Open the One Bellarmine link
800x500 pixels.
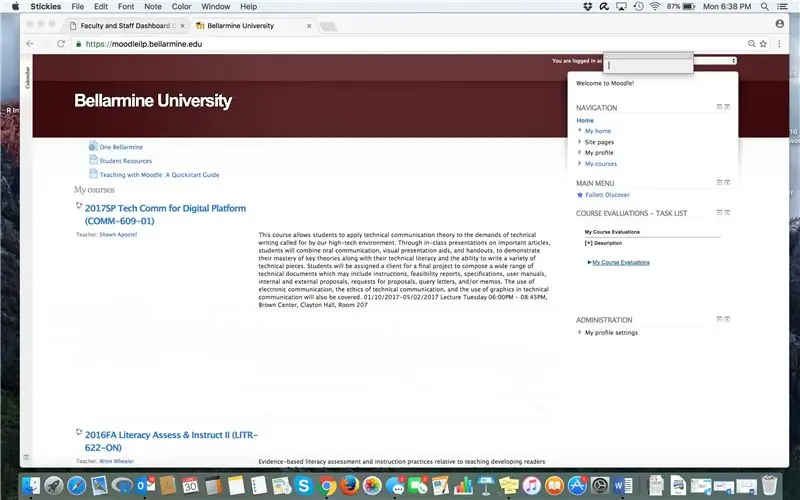pos(121,147)
